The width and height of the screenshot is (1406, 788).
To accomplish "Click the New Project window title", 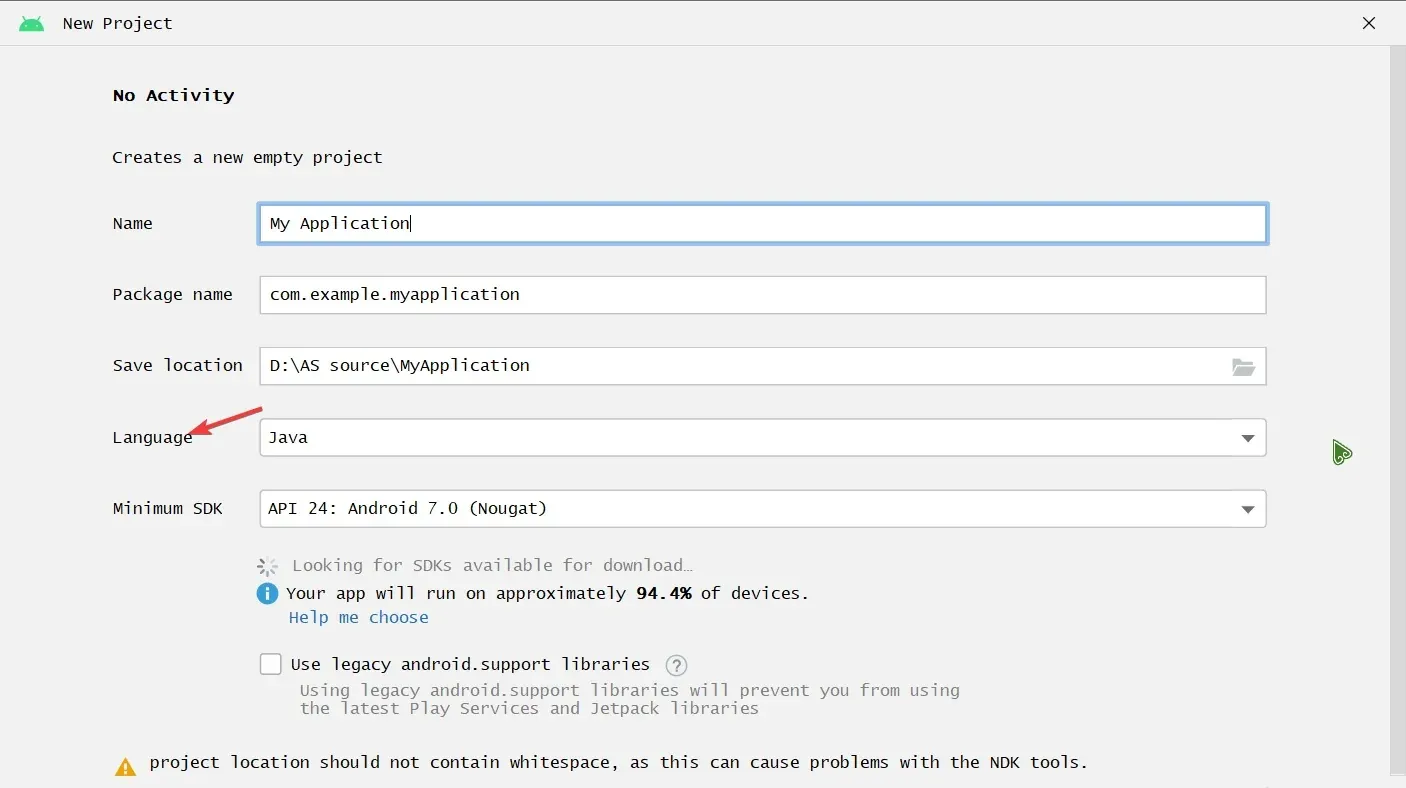I will 117,23.
